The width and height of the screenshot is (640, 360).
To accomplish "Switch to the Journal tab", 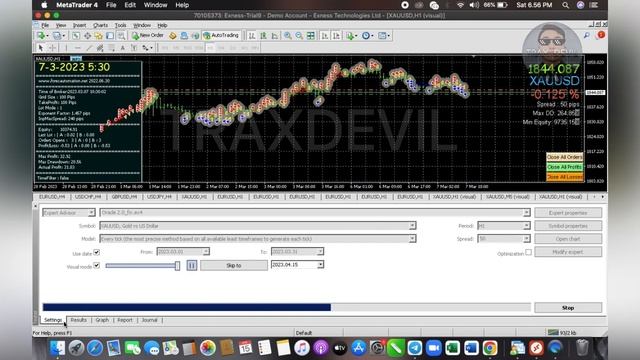I will (149, 320).
